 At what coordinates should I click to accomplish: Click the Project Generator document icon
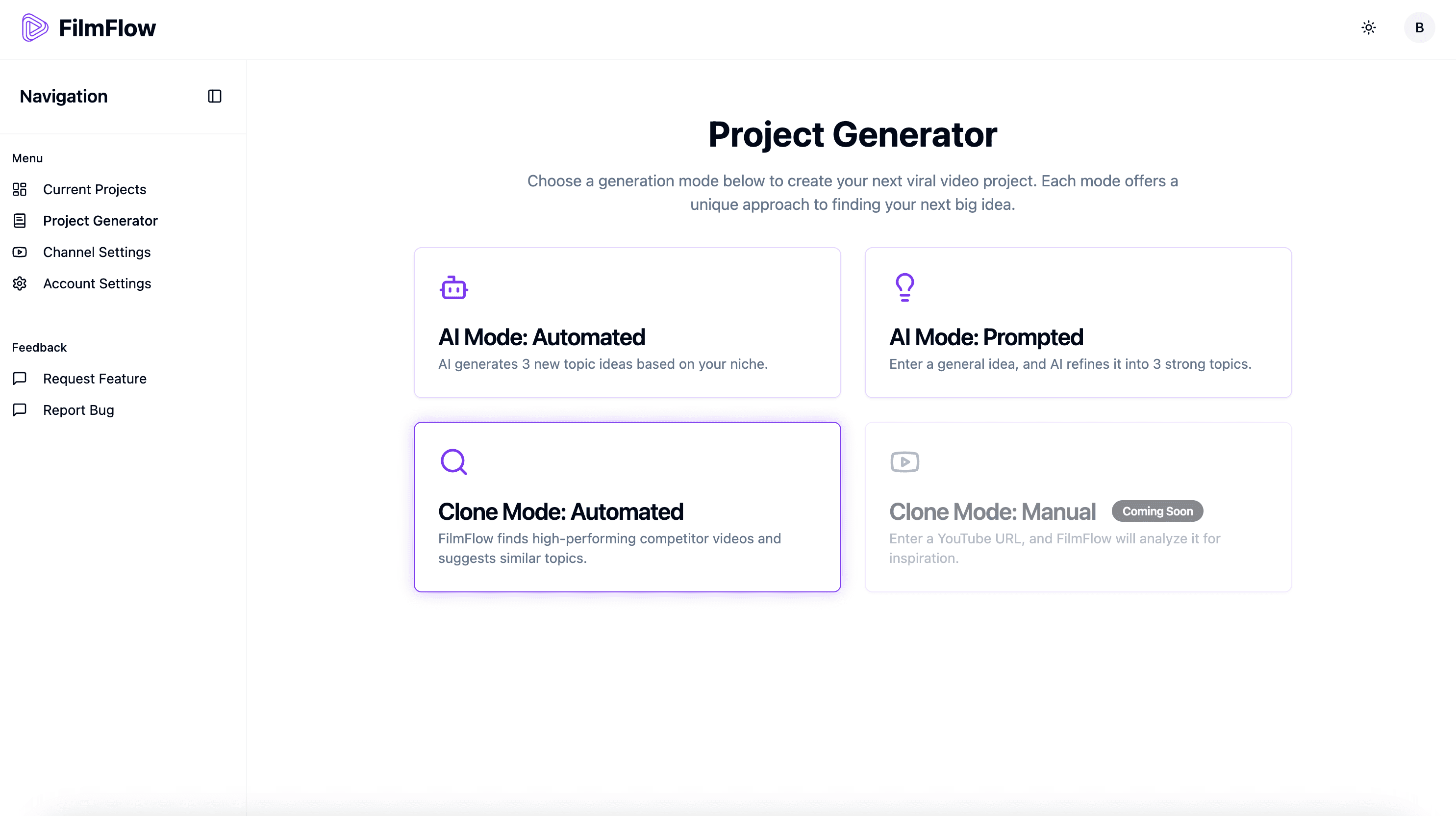pyautogui.click(x=20, y=221)
